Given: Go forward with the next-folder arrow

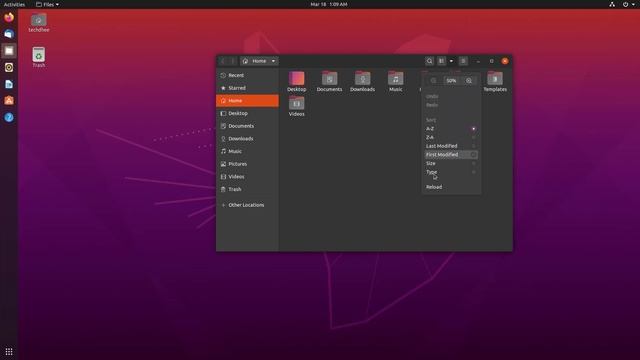Looking at the screenshot, I should 233,61.
